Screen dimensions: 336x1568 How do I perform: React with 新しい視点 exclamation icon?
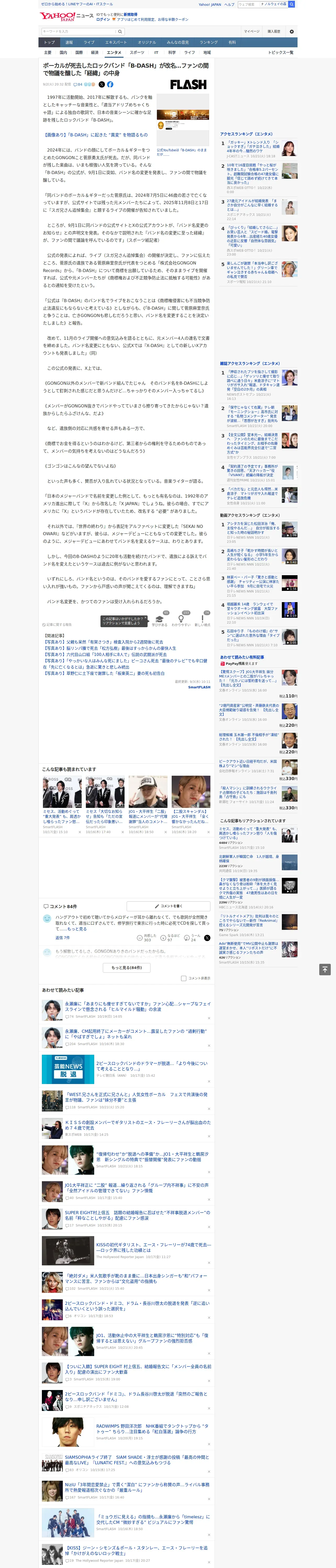pos(203,620)
